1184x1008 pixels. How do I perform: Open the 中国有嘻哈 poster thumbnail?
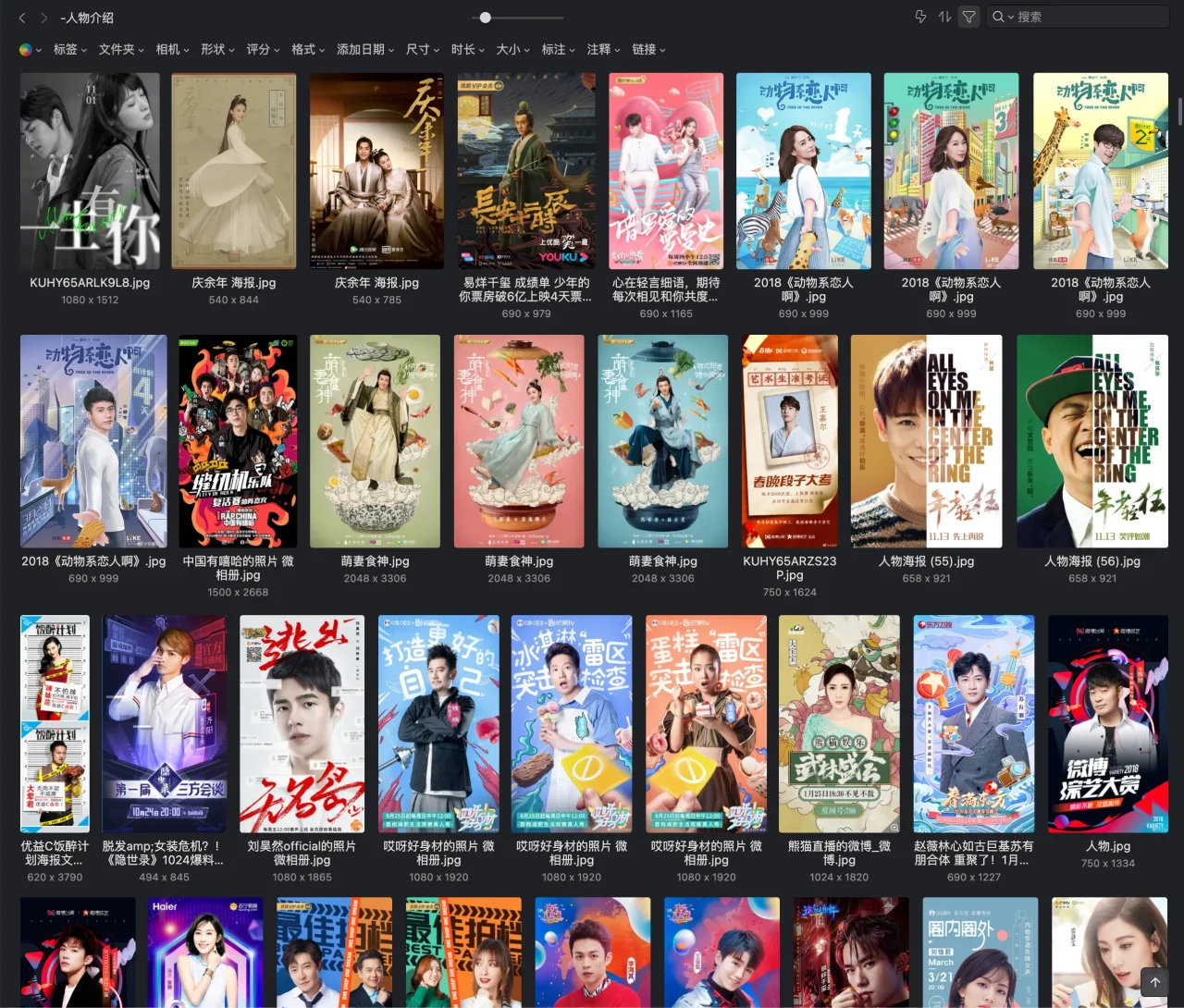(238, 441)
